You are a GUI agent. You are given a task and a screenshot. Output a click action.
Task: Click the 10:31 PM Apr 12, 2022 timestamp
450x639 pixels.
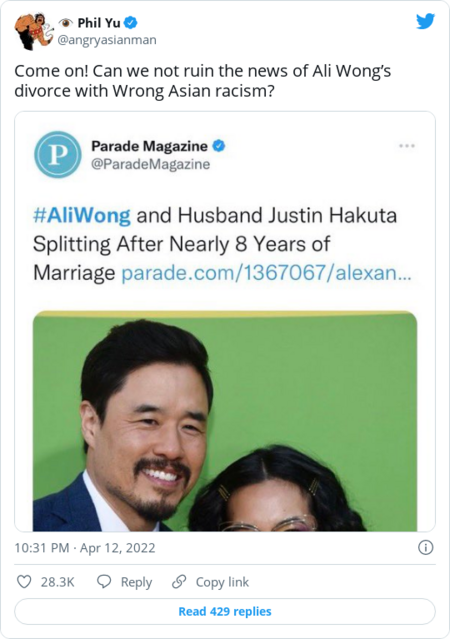point(85,548)
